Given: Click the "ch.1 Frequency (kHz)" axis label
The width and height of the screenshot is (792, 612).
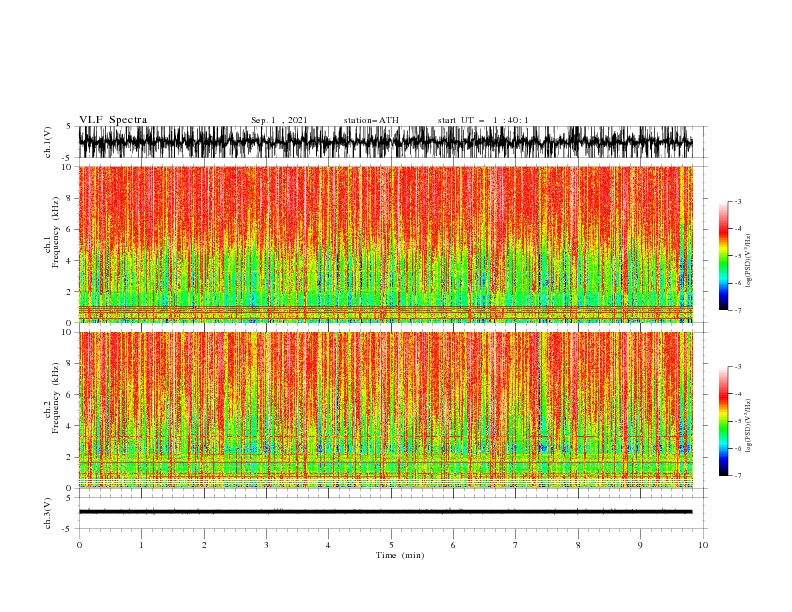Looking at the screenshot, I should click(x=52, y=234).
